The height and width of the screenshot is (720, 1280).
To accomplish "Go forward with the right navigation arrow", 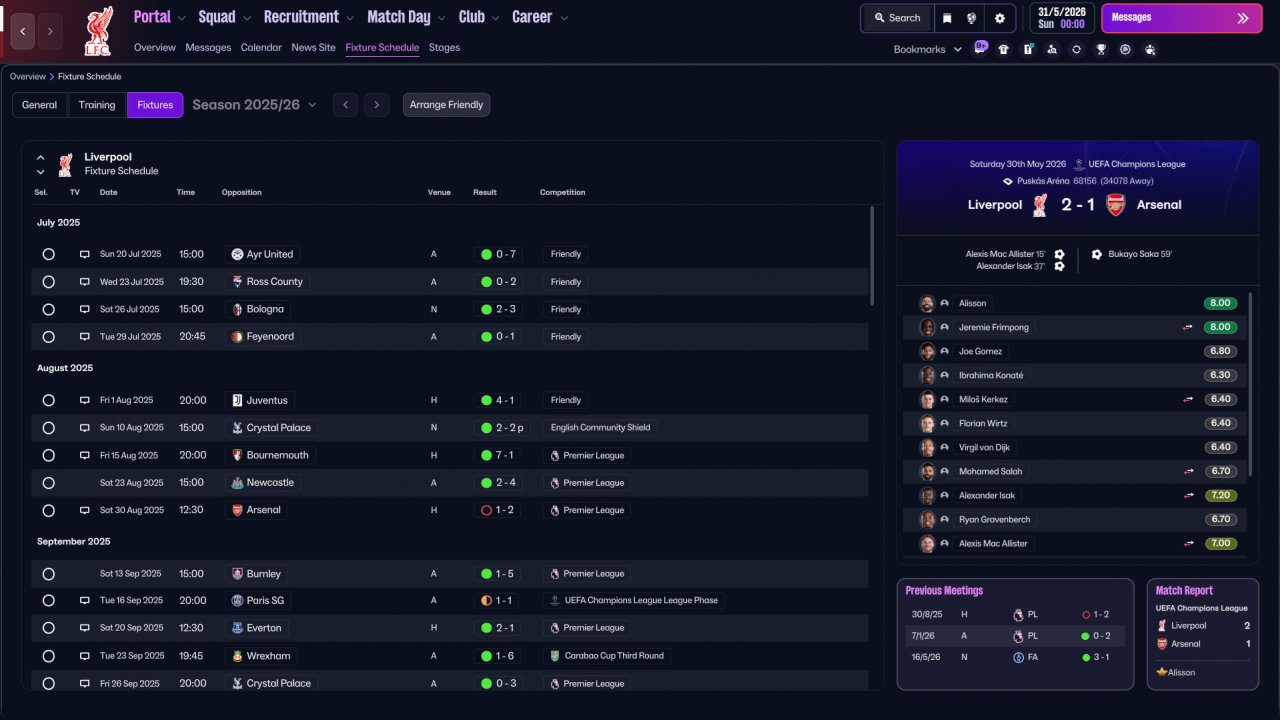I will click(x=50, y=31).
